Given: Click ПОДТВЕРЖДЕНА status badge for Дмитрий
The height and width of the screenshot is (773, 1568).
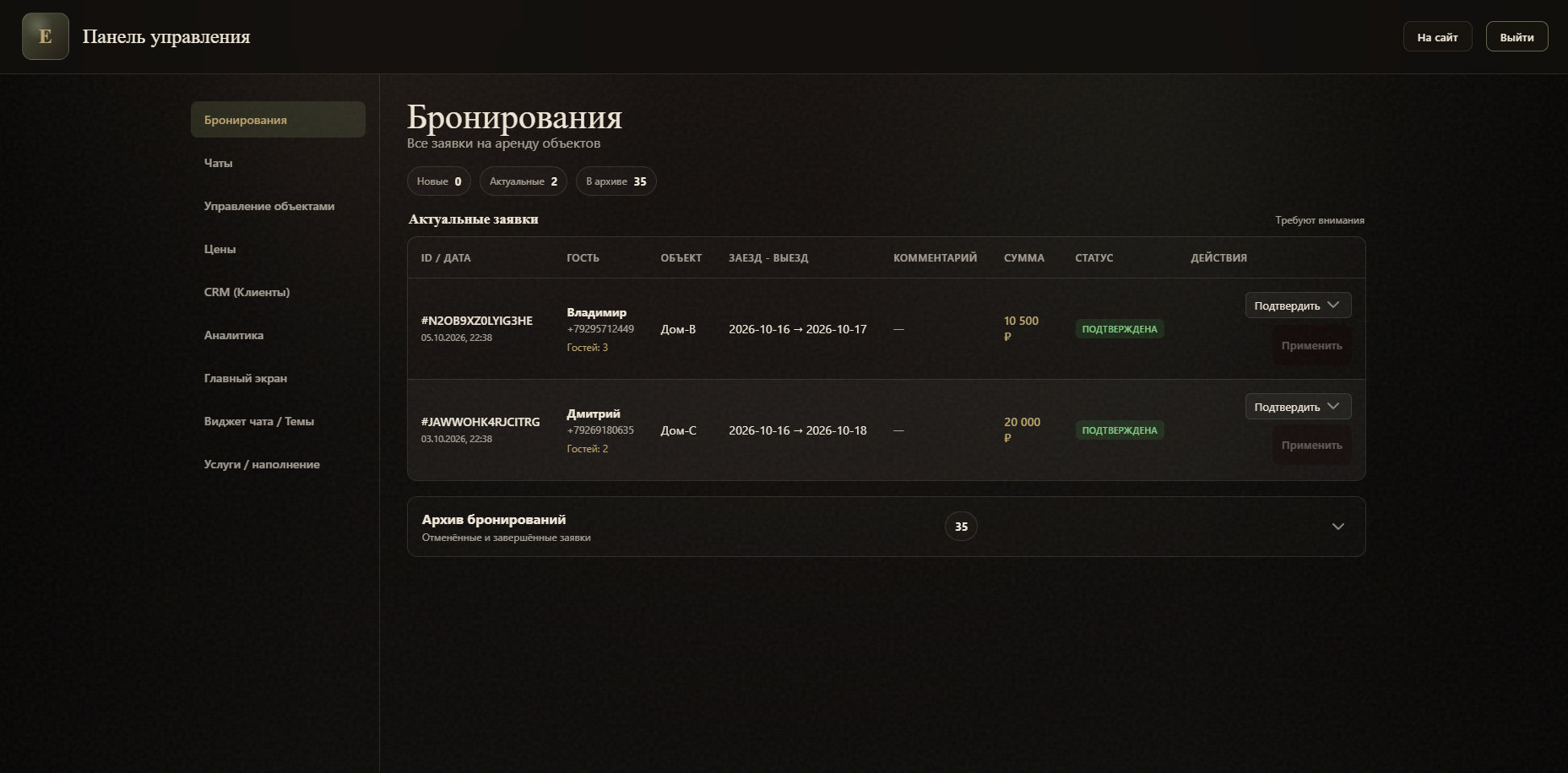Looking at the screenshot, I should pyautogui.click(x=1120, y=430).
